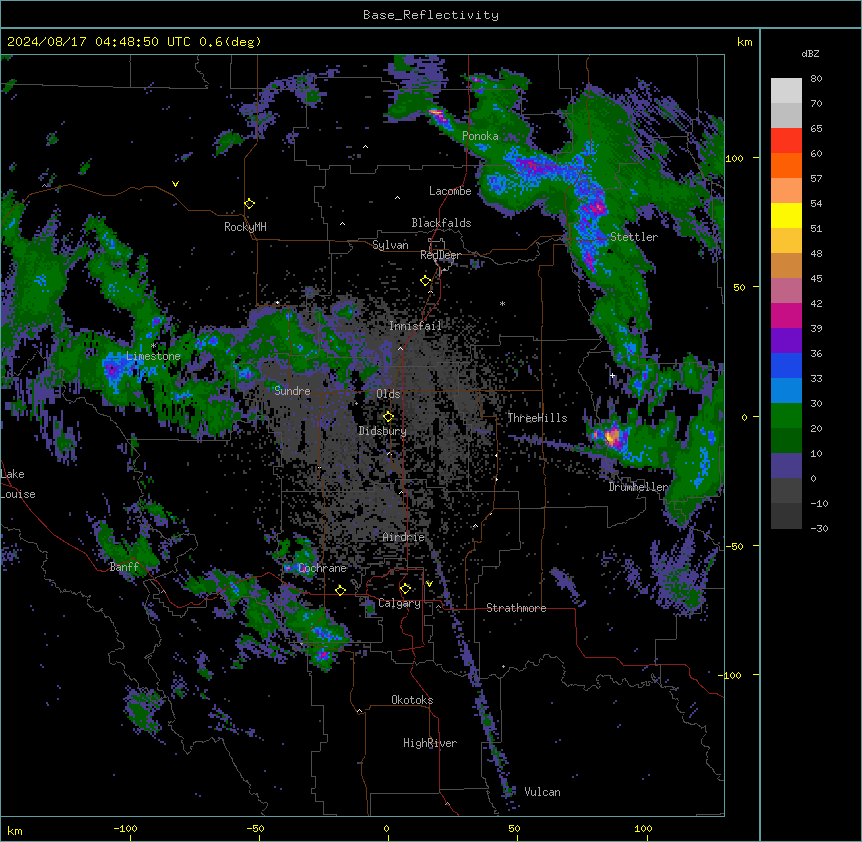Click the Banff label
This screenshot has width=862, height=842.
point(124,567)
